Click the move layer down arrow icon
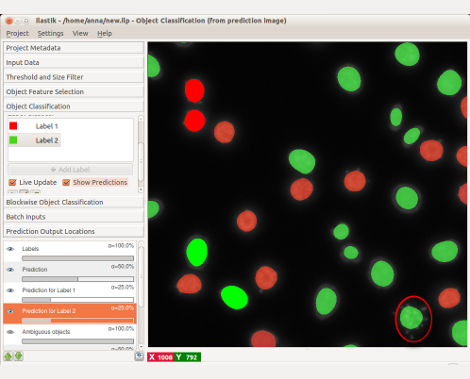 19,356
